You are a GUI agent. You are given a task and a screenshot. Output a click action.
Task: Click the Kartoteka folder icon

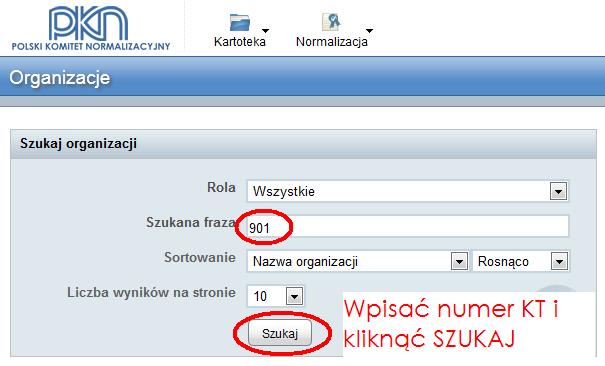[240, 22]
